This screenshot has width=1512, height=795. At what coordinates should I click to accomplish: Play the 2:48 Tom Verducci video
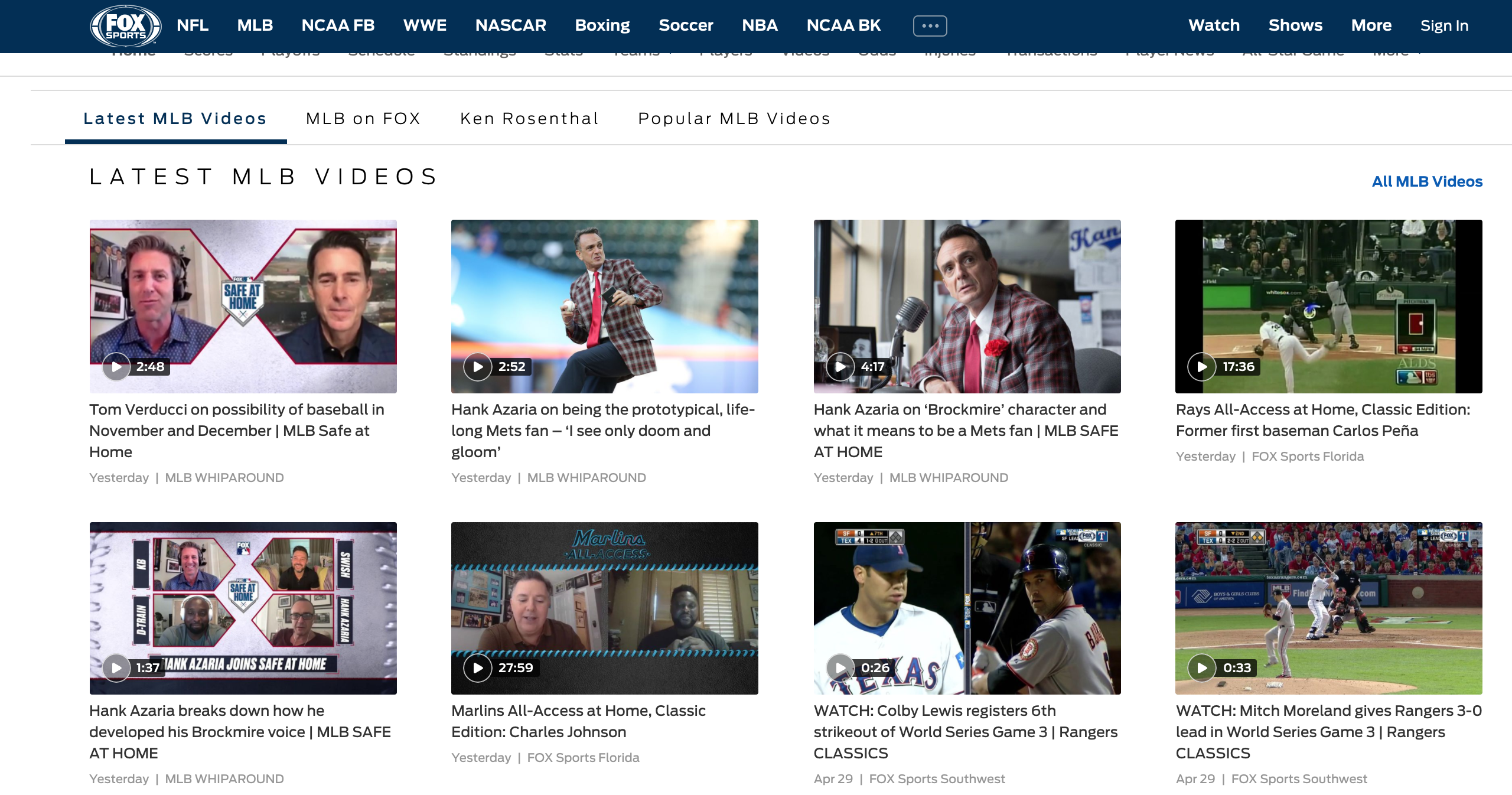click(116, 367)
